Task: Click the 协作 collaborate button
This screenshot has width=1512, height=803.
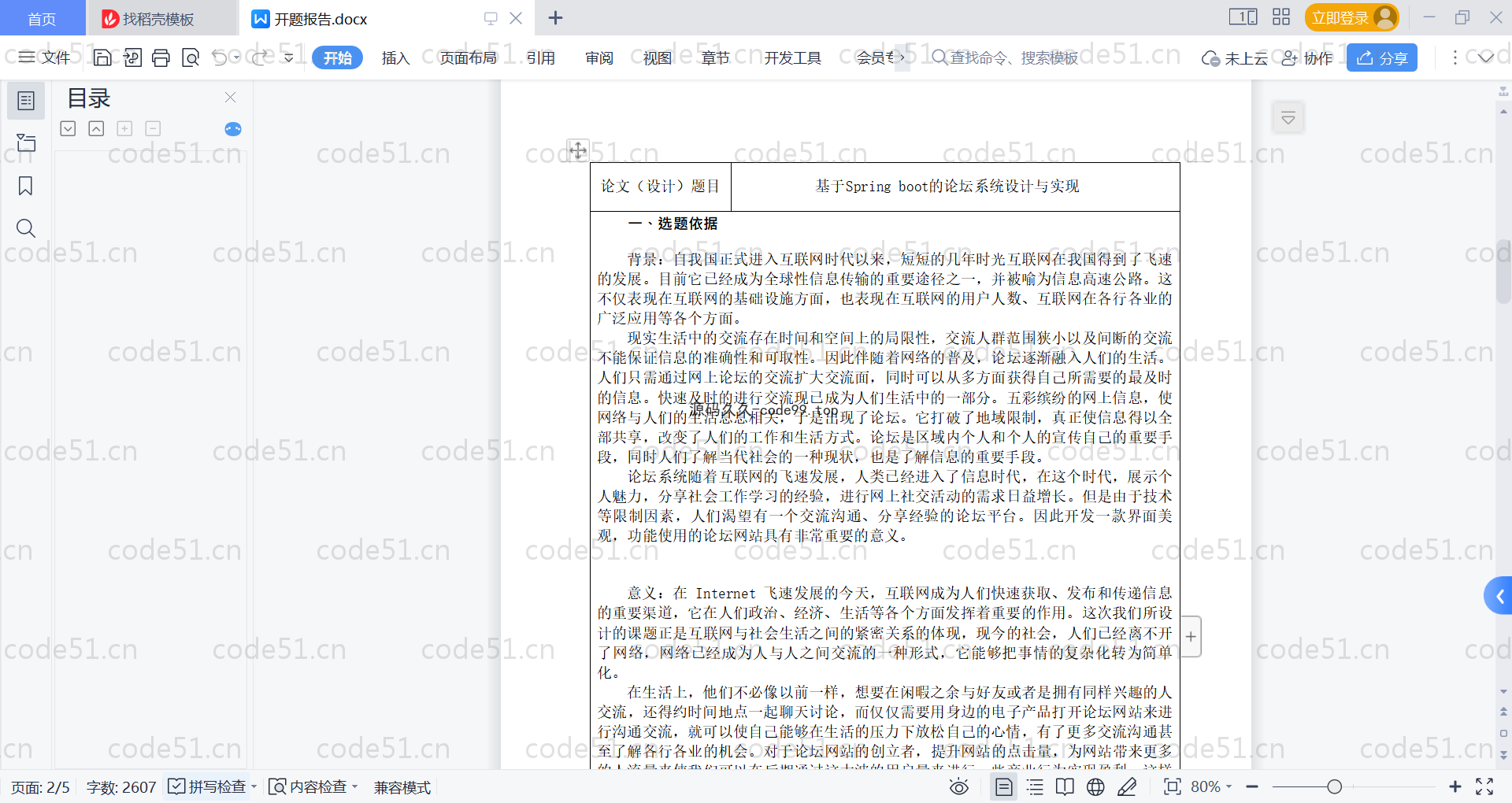Action: point(1307,58)
